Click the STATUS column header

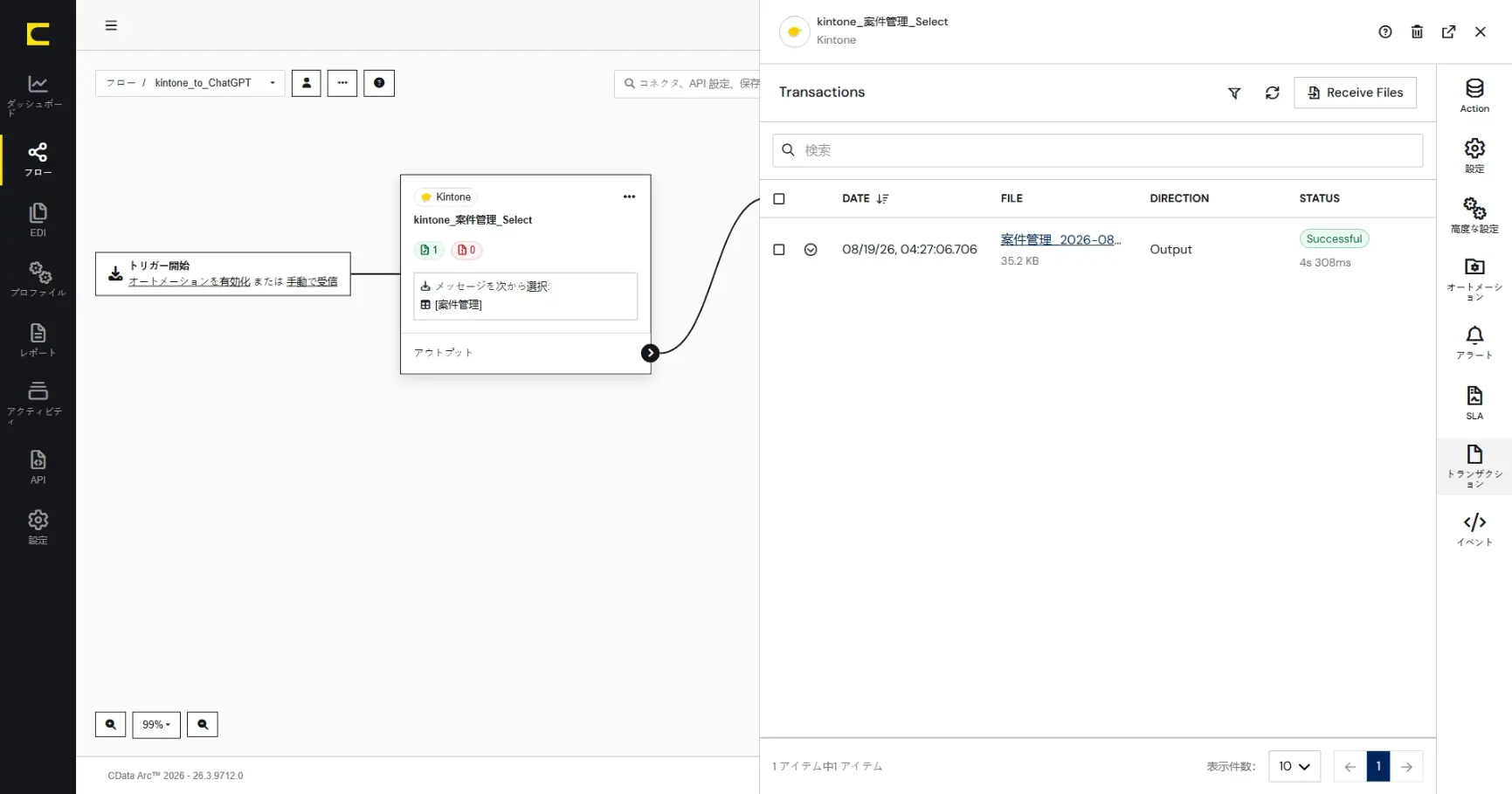[x=1319, y=199]
